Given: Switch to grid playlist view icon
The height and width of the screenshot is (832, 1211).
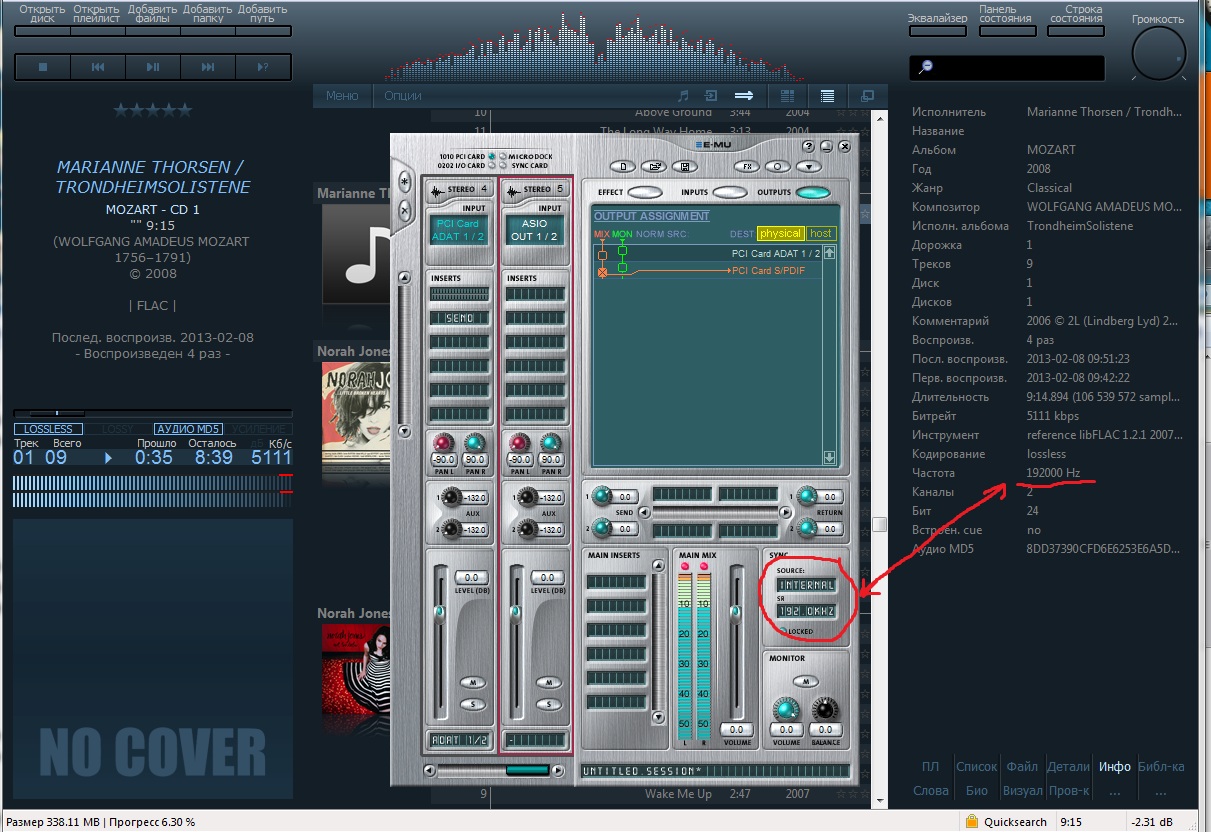Looking at the screenshot, I should click(x=787, y=96).
